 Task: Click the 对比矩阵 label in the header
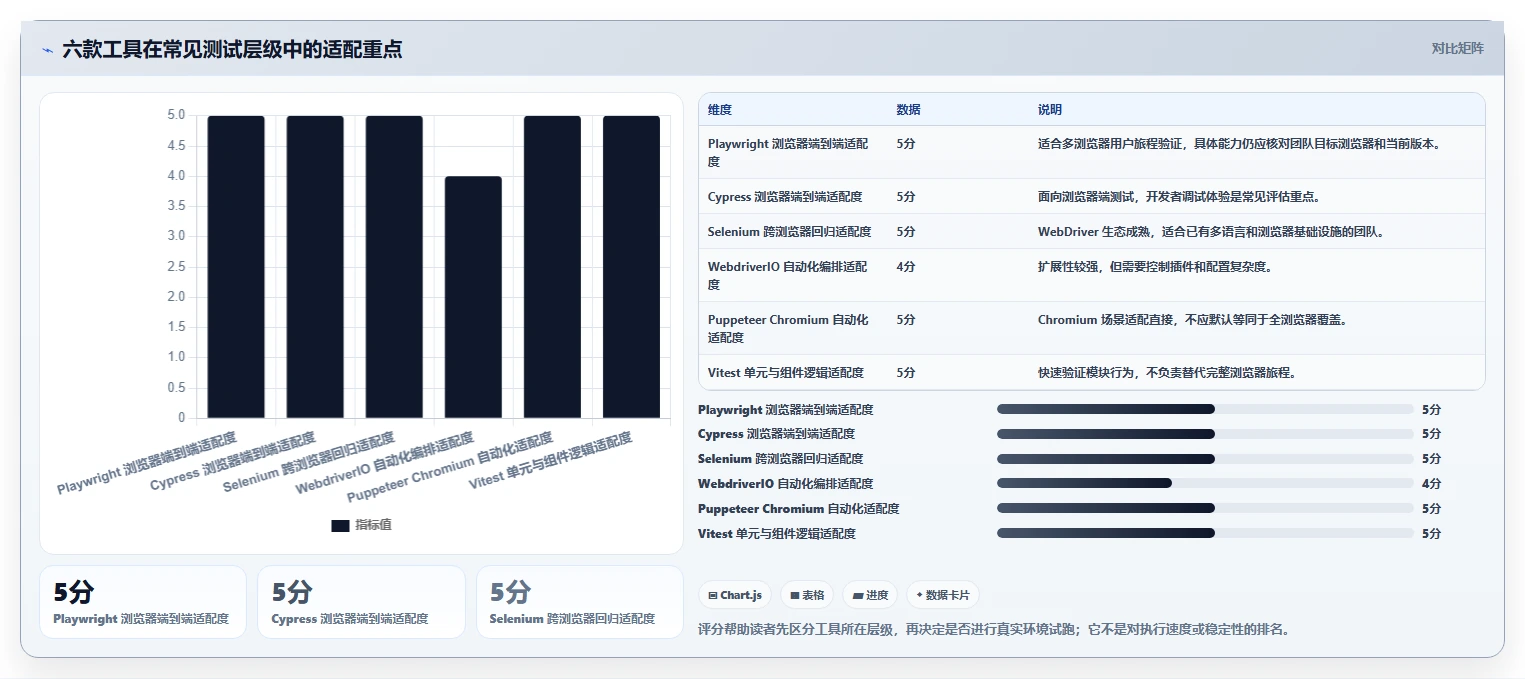click(x=1457, y=48)
